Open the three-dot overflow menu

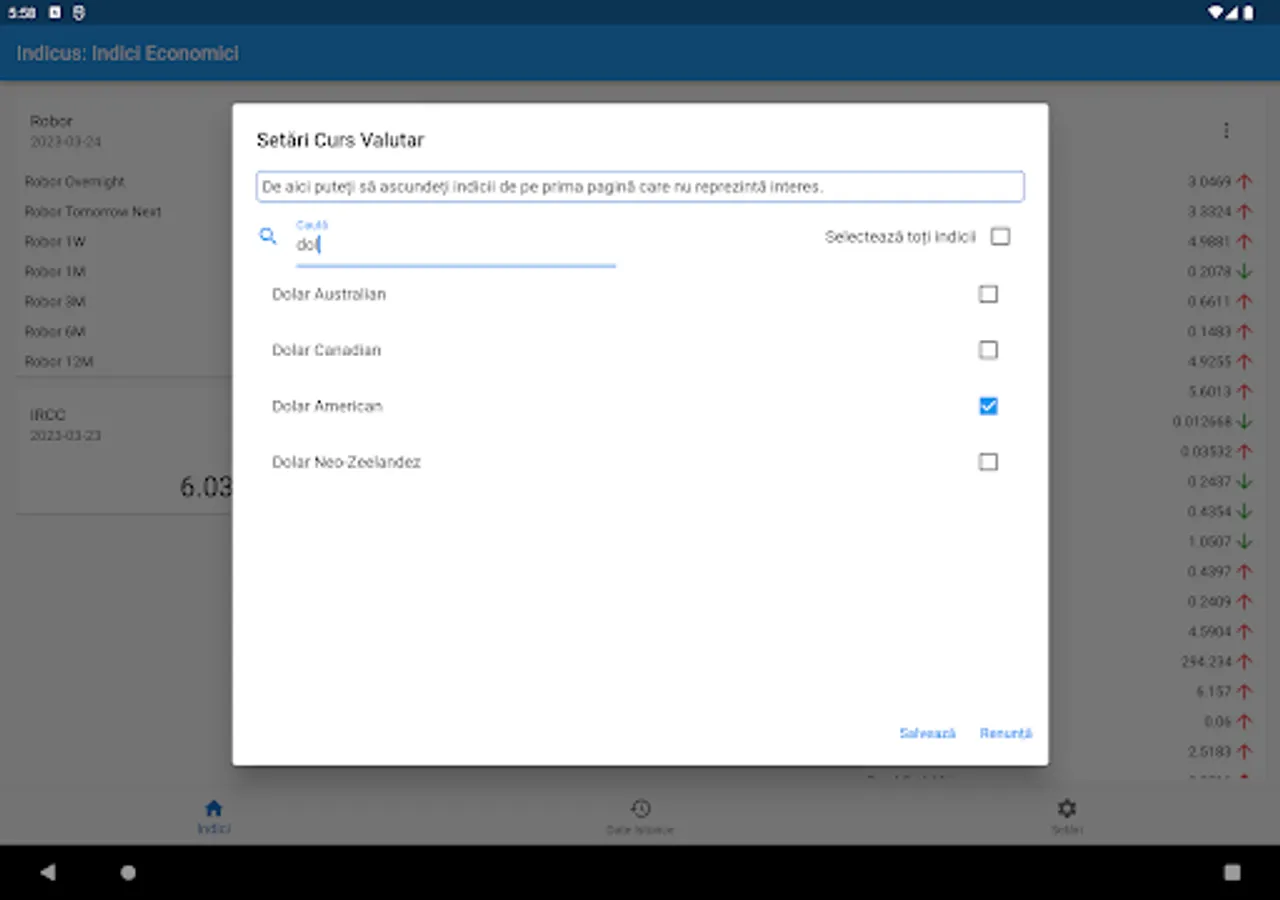pos(1226,130)
